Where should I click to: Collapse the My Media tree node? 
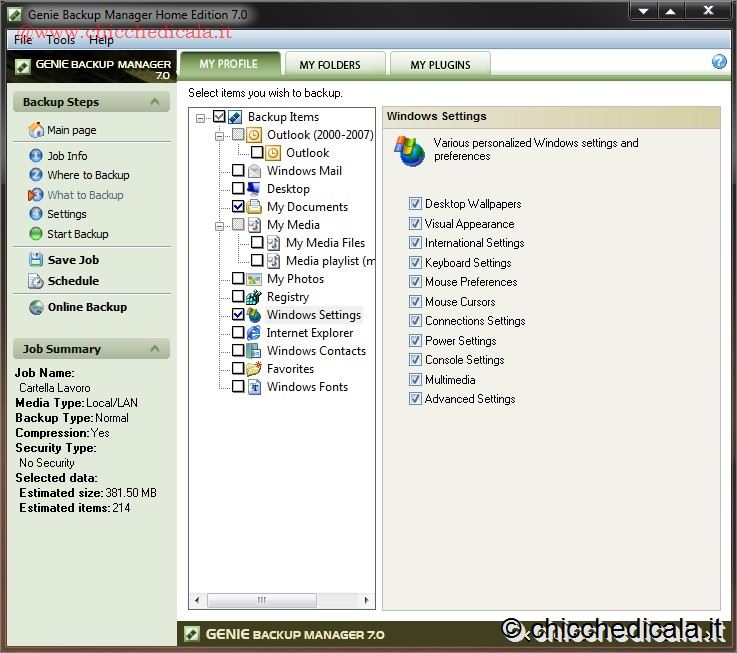(219, 225)
